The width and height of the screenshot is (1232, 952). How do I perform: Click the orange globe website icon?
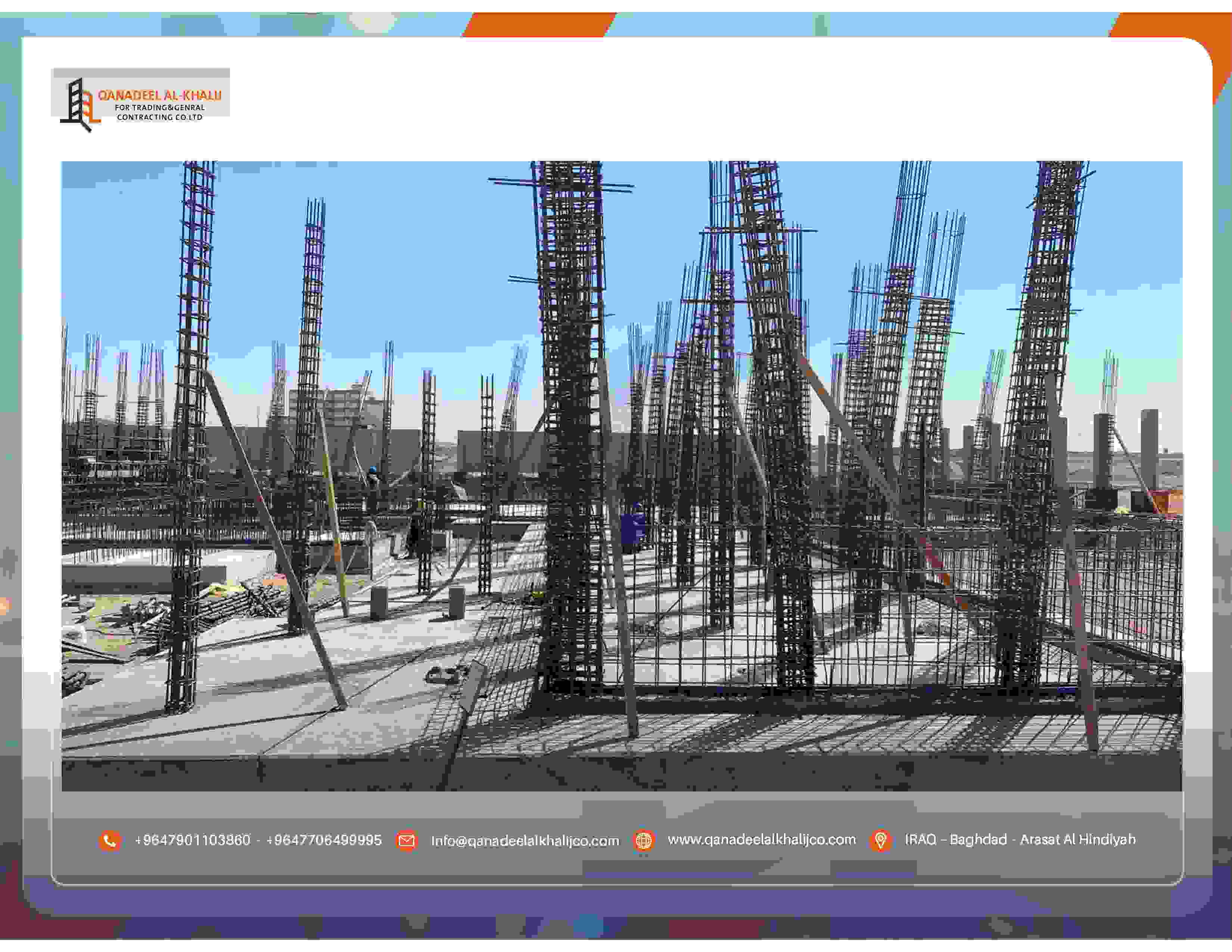coord(643,841)
